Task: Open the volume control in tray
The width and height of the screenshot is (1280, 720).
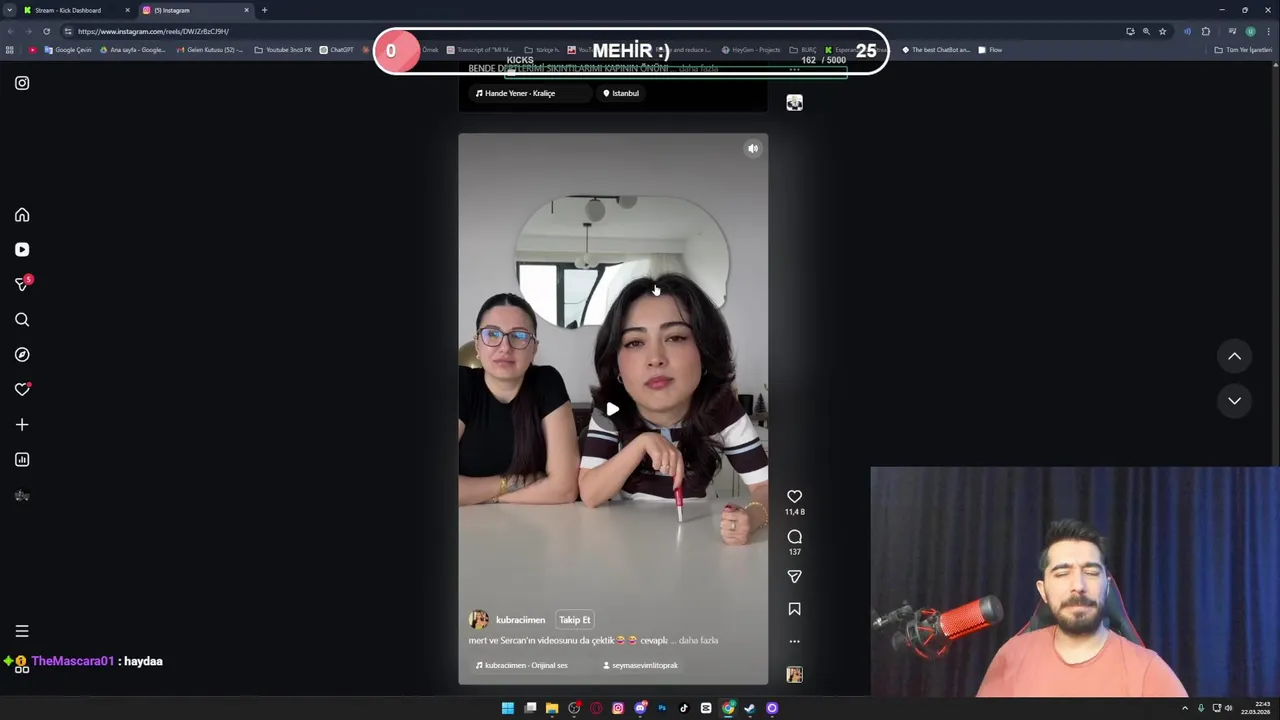Action: [1229, 708]
